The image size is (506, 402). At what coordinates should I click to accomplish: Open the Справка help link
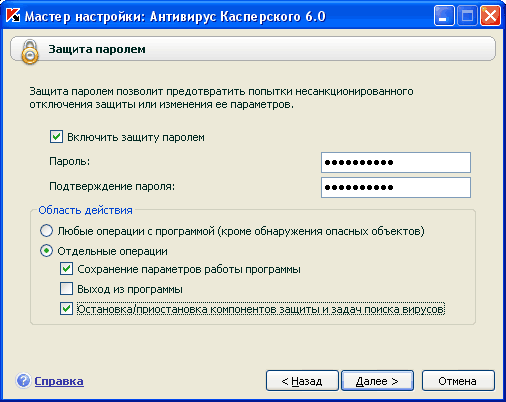(x=59, y=381)
